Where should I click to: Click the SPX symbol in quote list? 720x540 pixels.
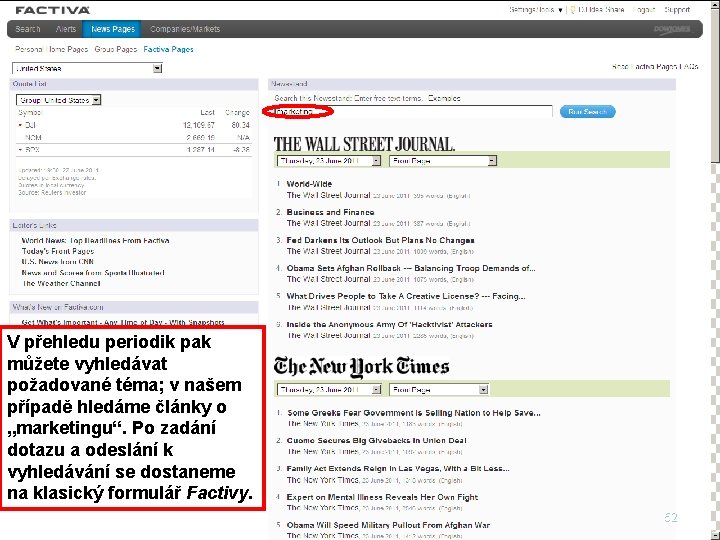coord(32,150)
